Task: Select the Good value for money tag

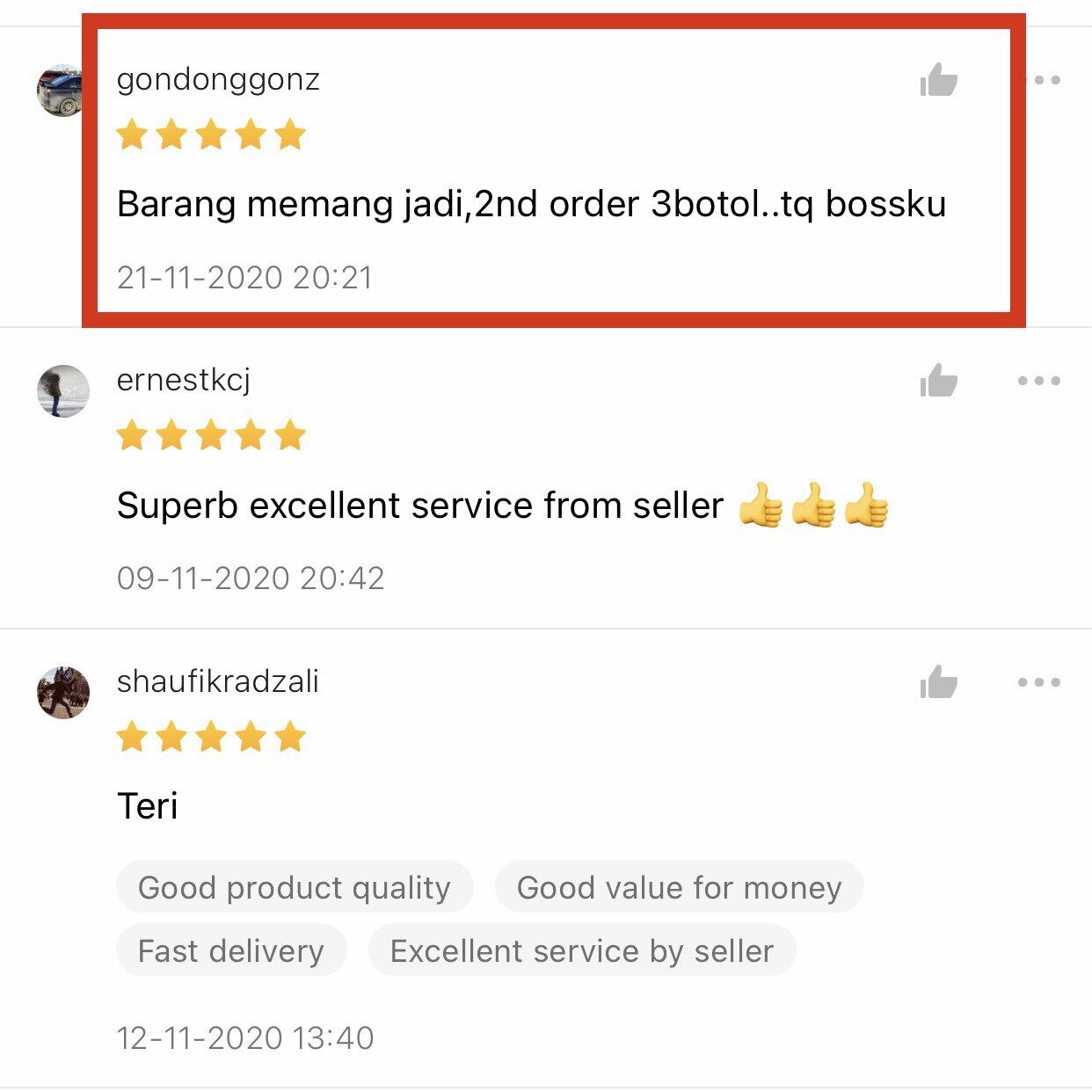Action: [680, 887]
